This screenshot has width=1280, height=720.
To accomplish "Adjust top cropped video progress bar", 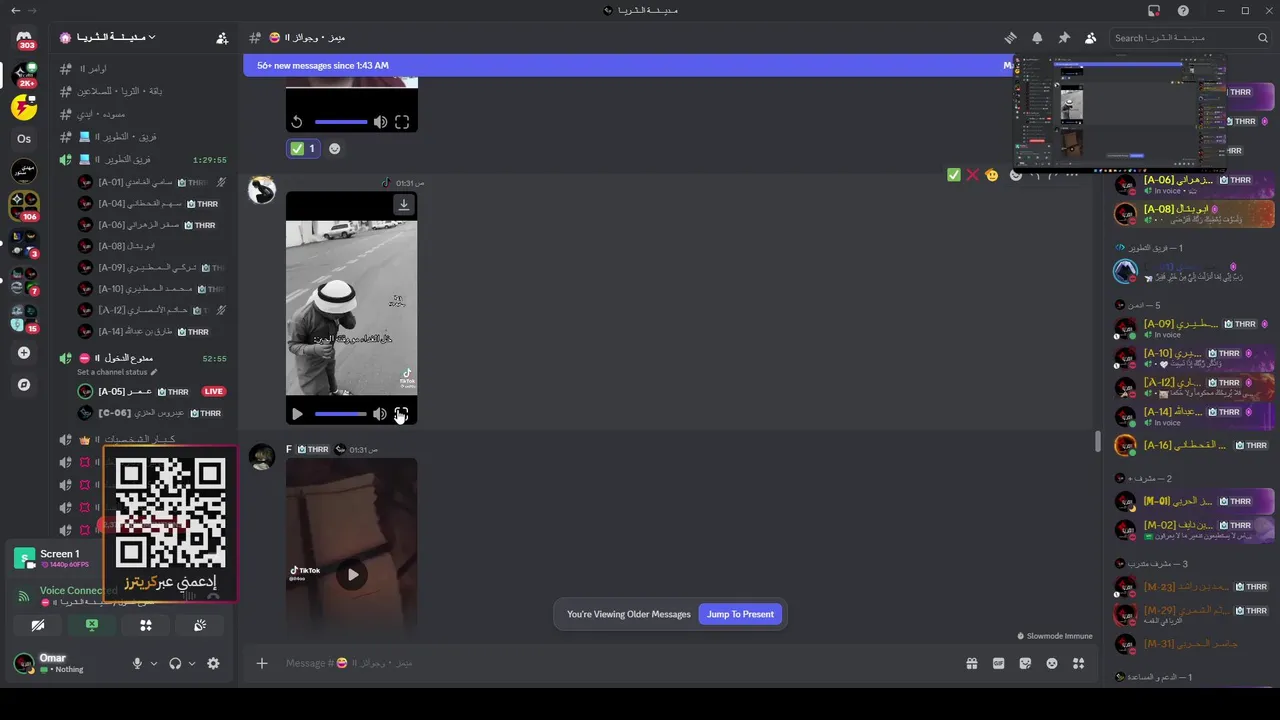I will click(340, 122).
